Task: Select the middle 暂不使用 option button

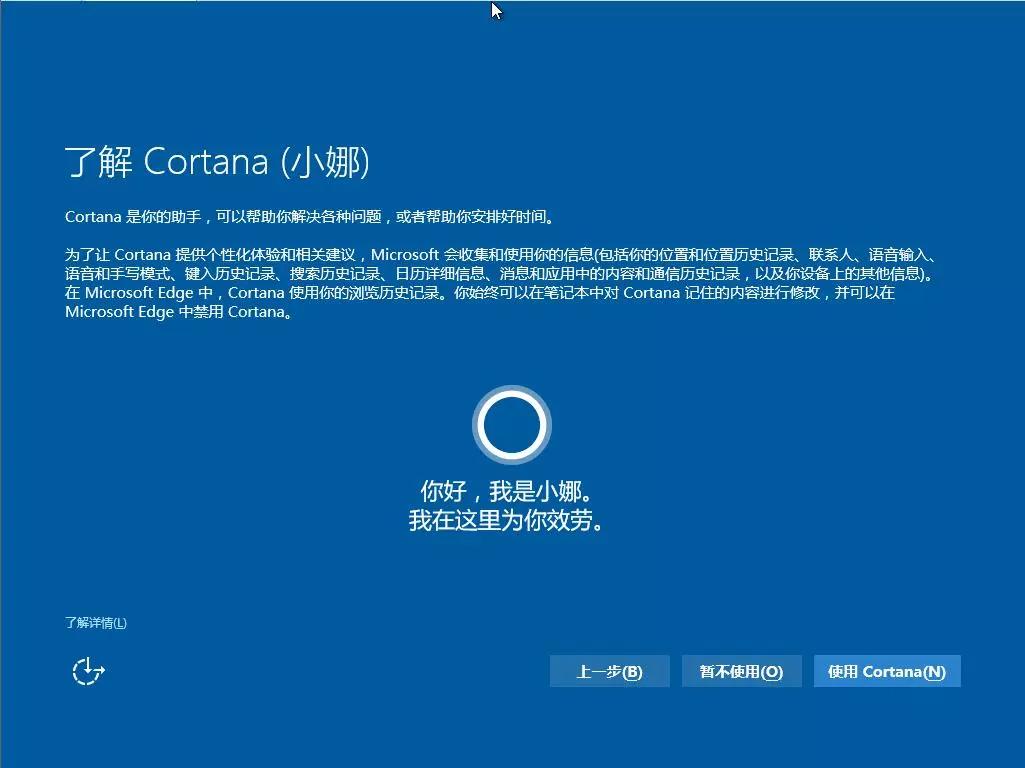Action: tap(741, 671)
